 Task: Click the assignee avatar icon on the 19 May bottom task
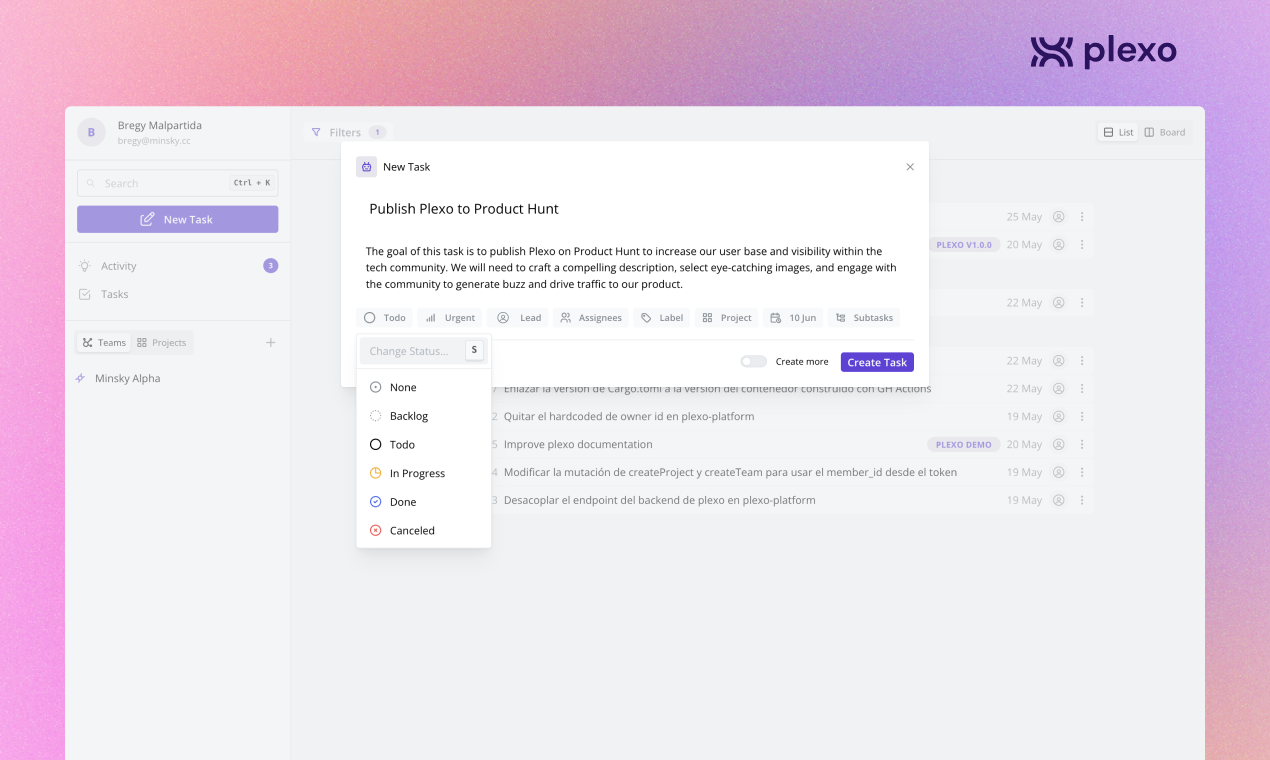point(1058,500)
